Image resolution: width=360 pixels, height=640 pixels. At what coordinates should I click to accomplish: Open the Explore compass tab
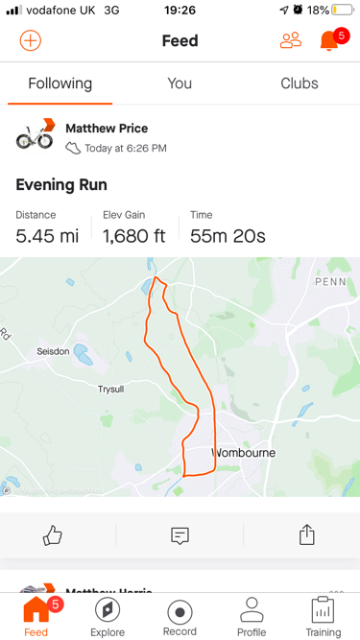[107, 616]
